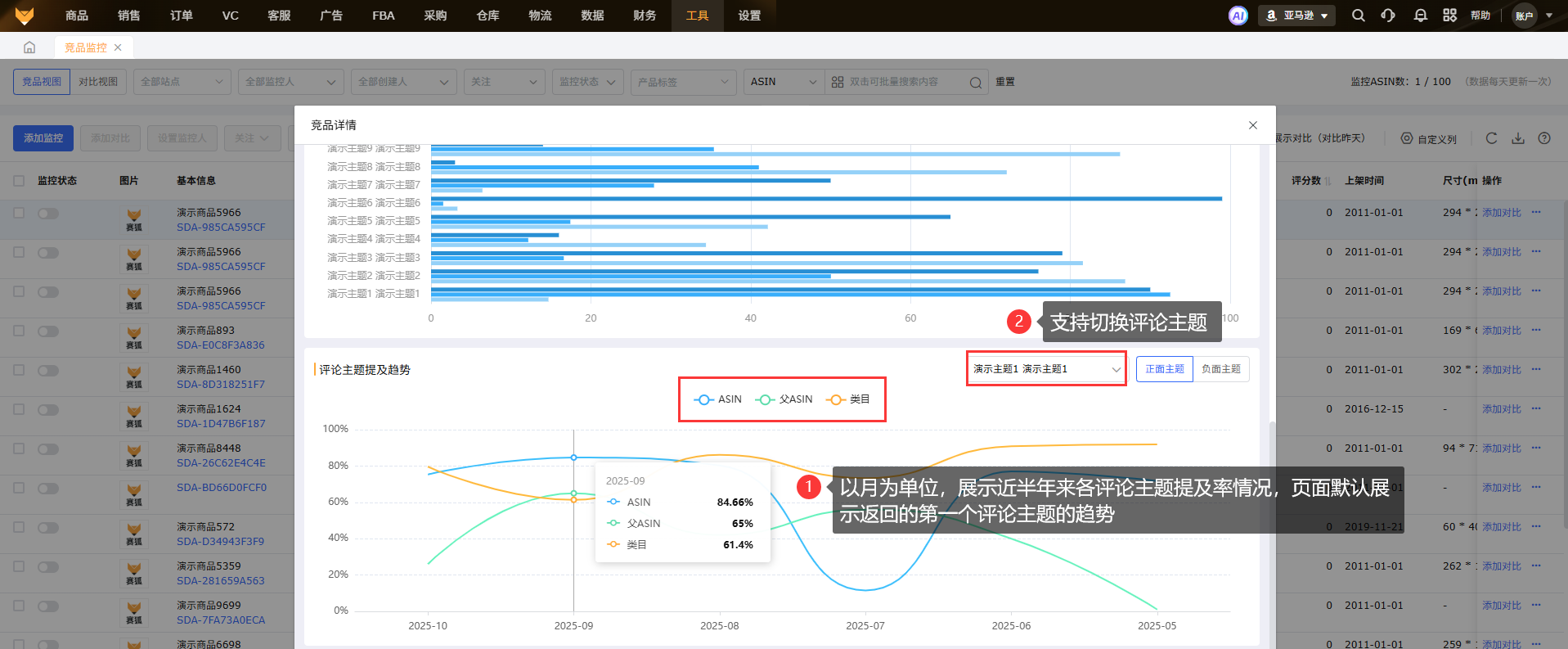
Task: Expand the 亚马逊 platform selector
Action: coord(1296,16)
